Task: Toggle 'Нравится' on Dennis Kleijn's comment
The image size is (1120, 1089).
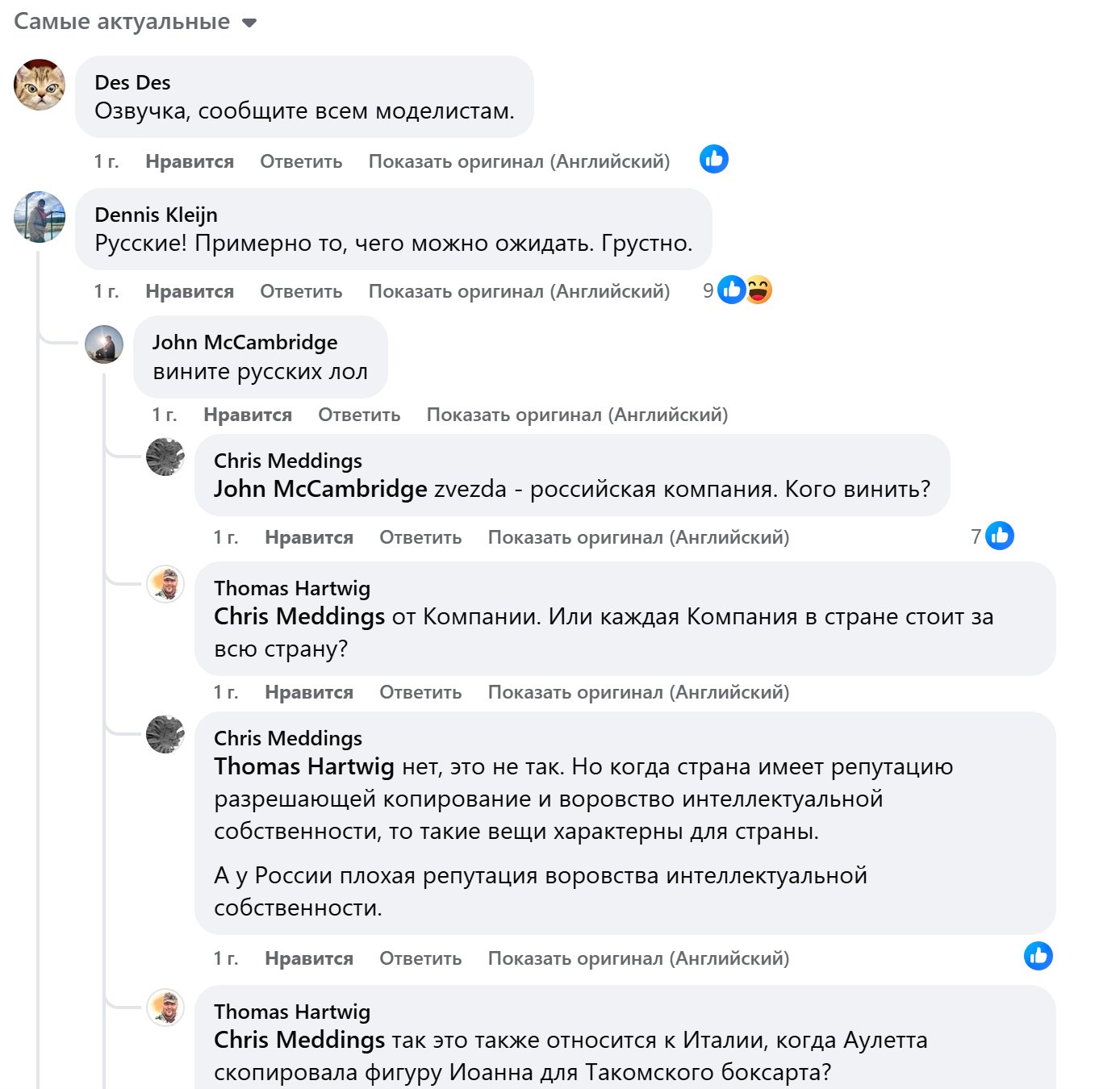Action: [190, 291]
